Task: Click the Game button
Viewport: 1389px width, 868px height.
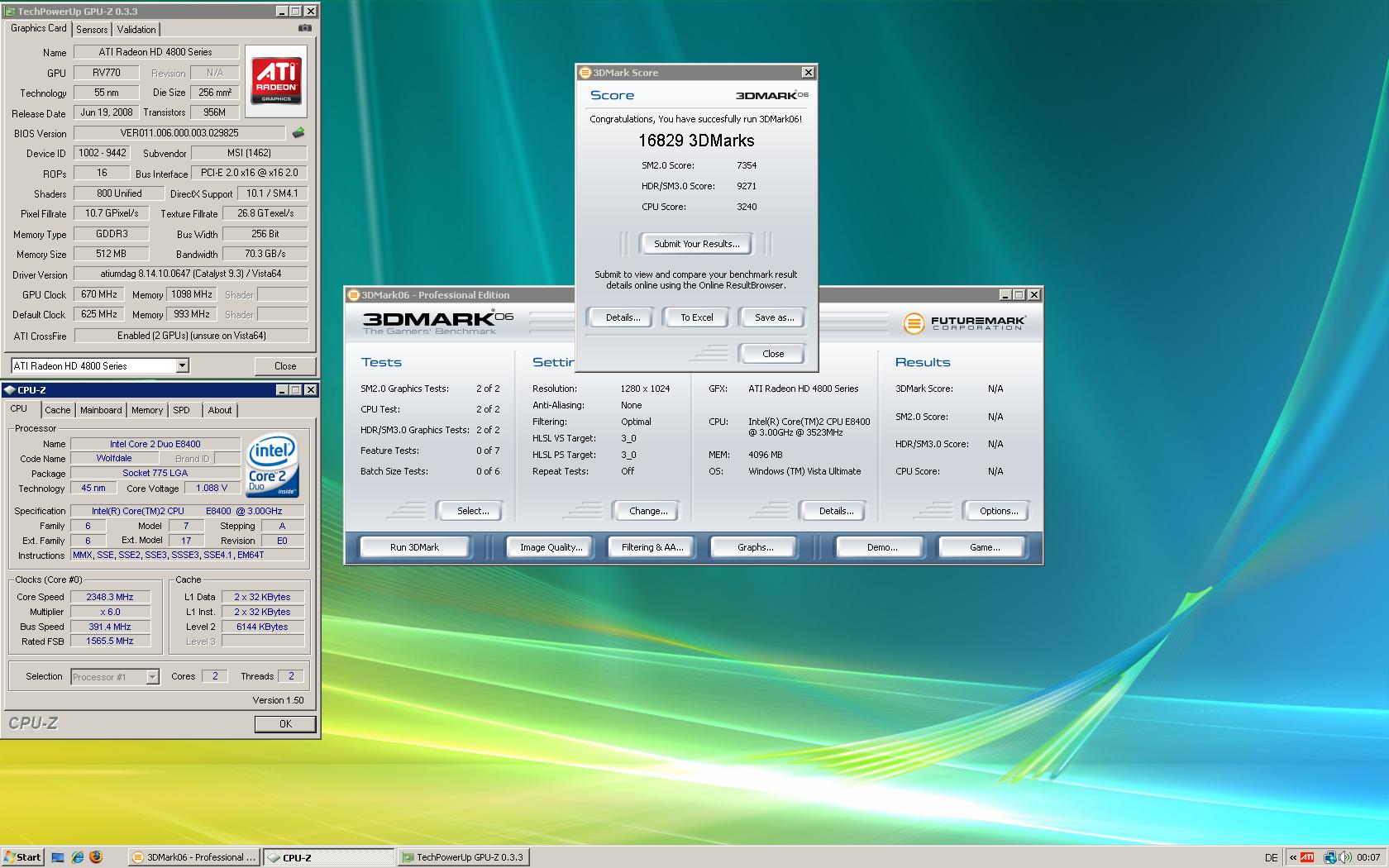Action: [x=984, y=547]
